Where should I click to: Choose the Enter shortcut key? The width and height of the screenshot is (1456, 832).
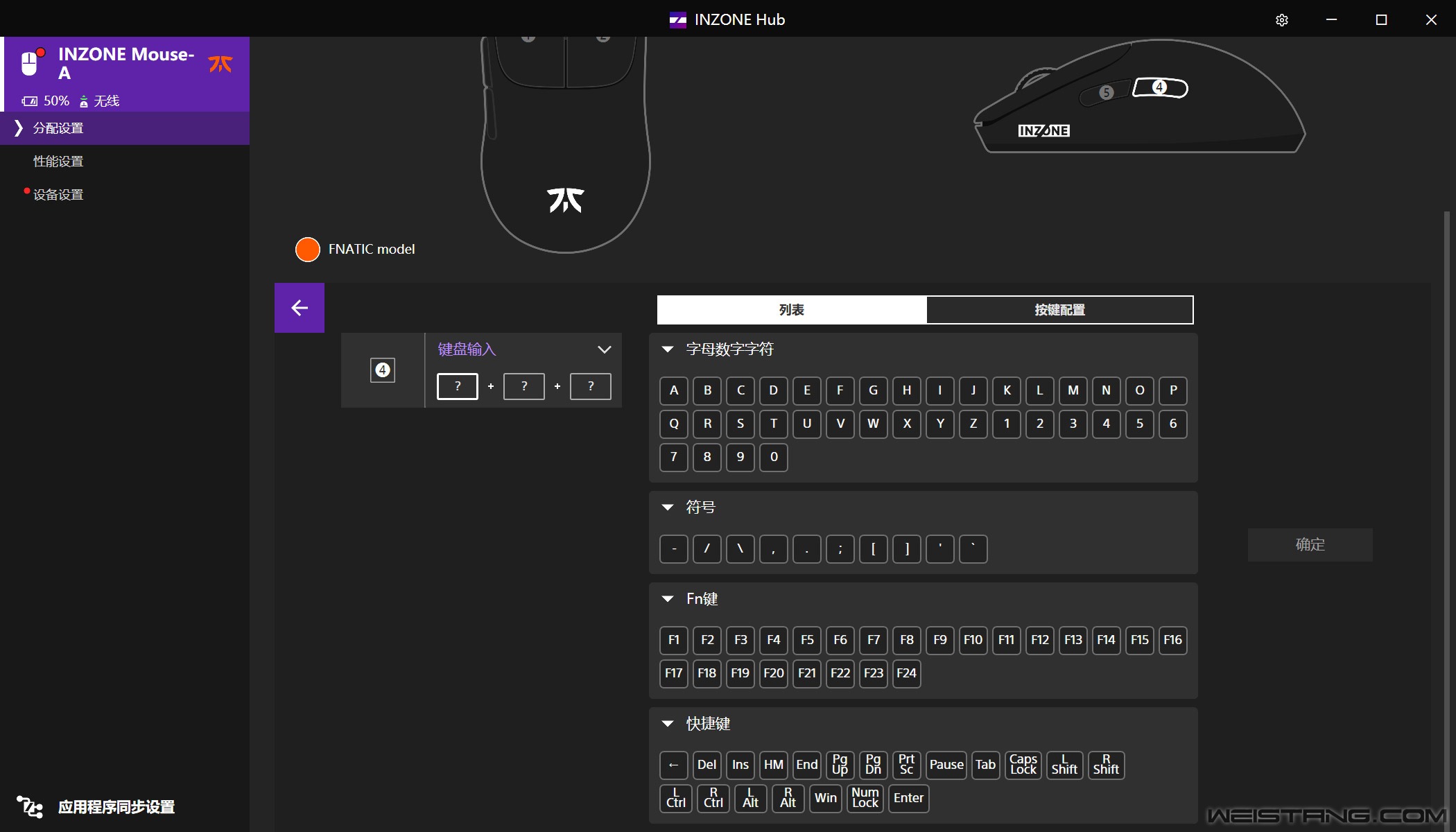pyautogui.click(x=909, y=798)
